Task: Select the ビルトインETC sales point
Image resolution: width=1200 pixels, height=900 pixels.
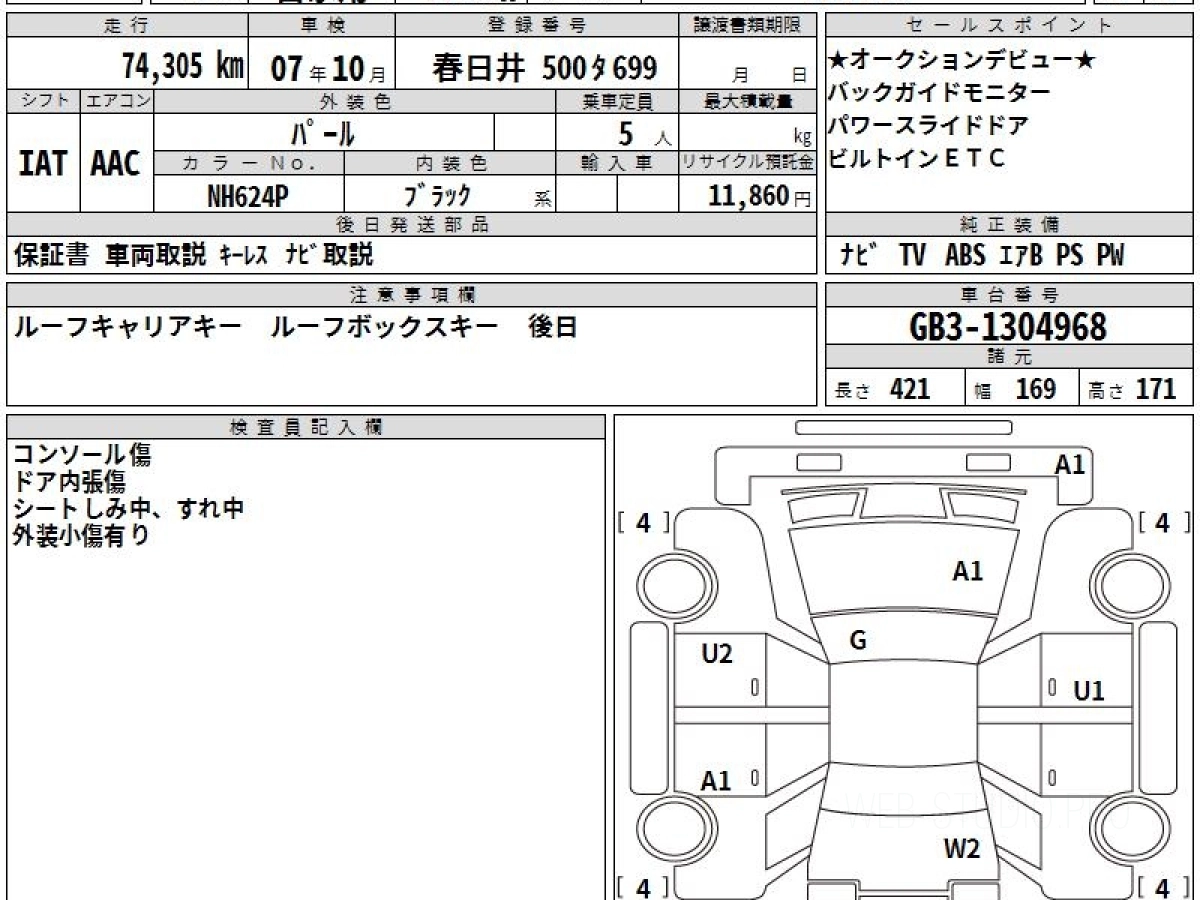Action: (x=917, y=158)
